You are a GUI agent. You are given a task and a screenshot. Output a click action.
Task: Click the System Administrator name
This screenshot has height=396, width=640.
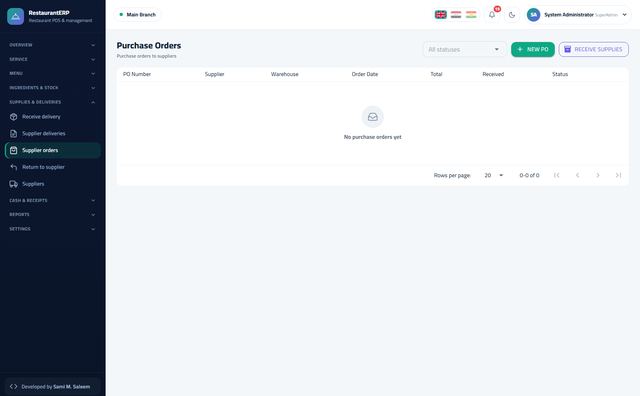569,15
